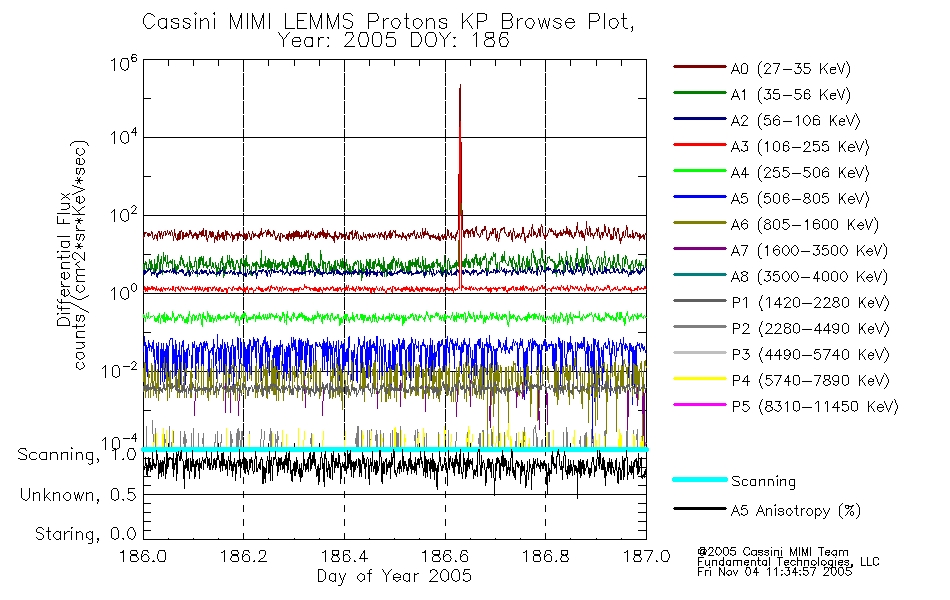
Task: Click the magenta P5 legend line swatch
Action: click(700, 404)
